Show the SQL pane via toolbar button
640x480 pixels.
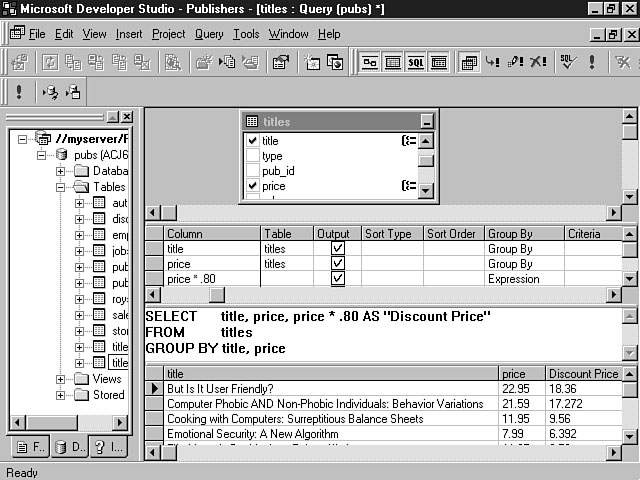(x=415, y=62)
